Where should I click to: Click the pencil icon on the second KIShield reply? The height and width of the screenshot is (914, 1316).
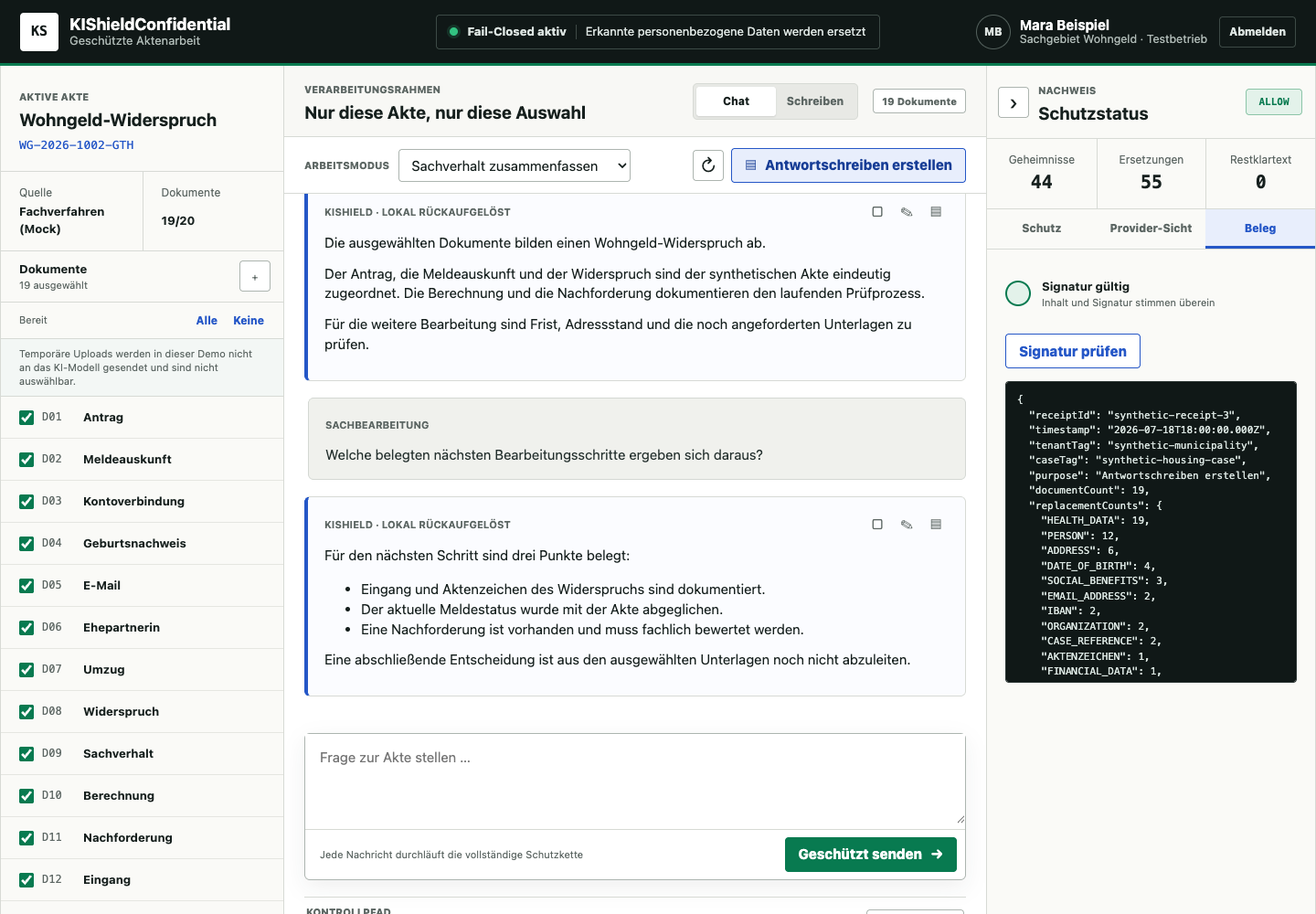[x=907, y=525]
